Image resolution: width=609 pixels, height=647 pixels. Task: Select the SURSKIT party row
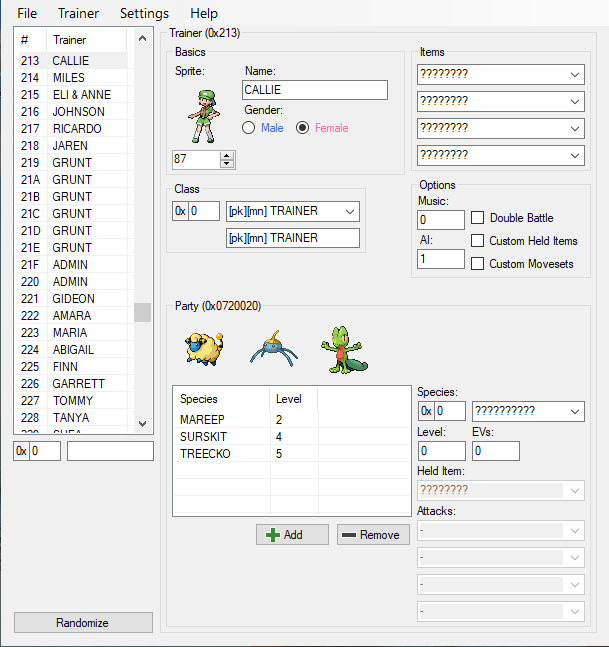click(292, 437)
